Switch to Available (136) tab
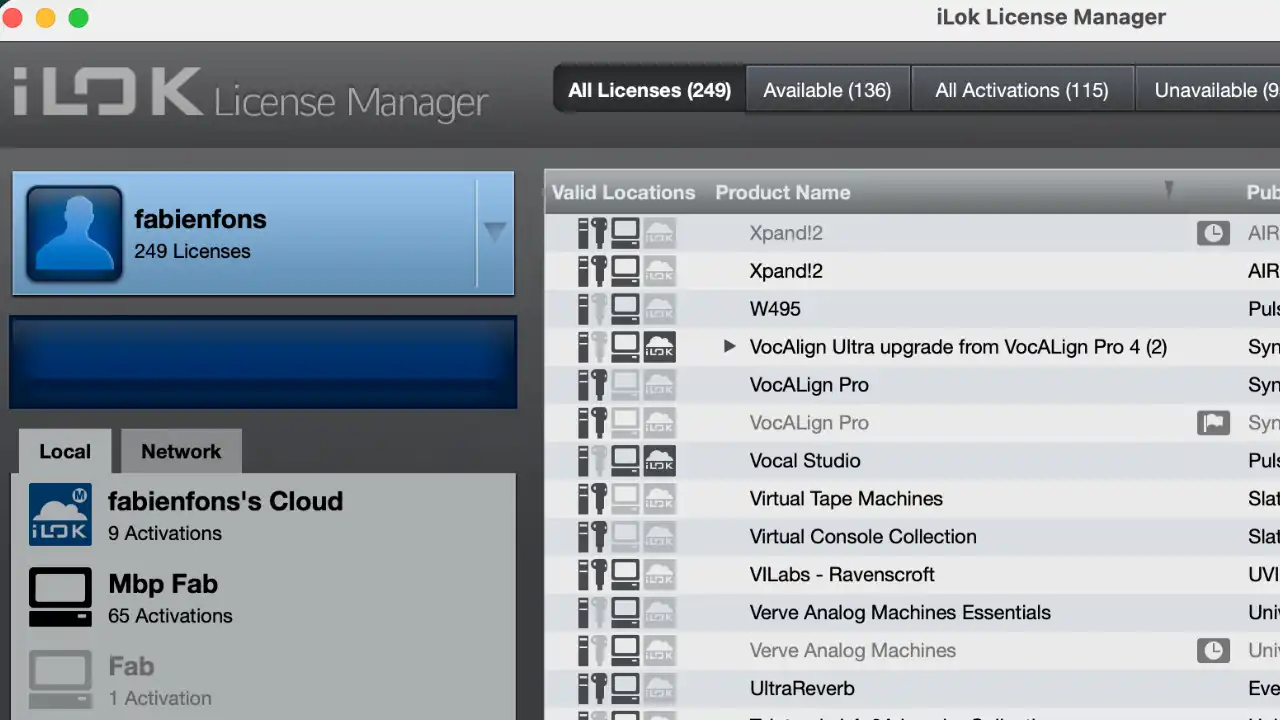This screenshot has height=720, width=1280. click(x=827, y=90)
